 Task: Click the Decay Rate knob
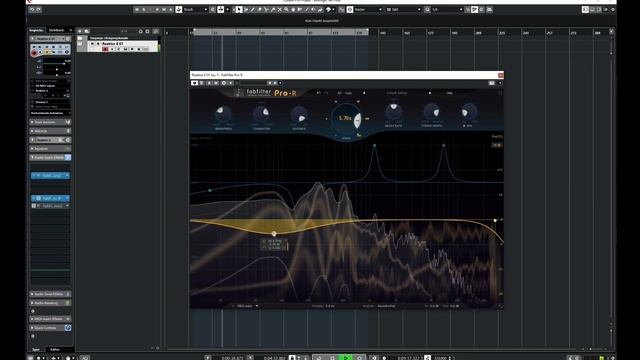tap(393, 111)
